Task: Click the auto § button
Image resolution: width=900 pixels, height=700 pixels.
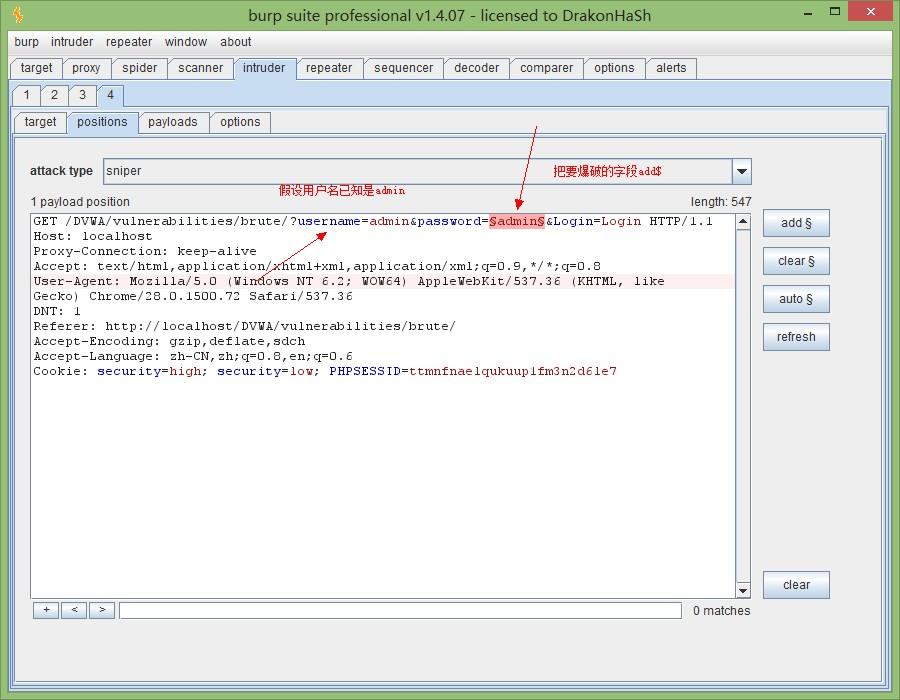Action: pos(796,299)
